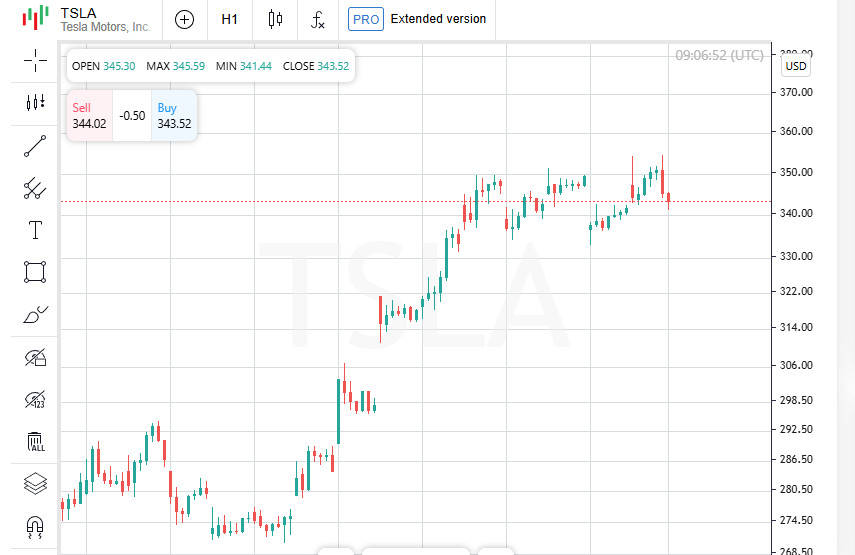Select the rectangle shape tool

(x=35, y=272)
